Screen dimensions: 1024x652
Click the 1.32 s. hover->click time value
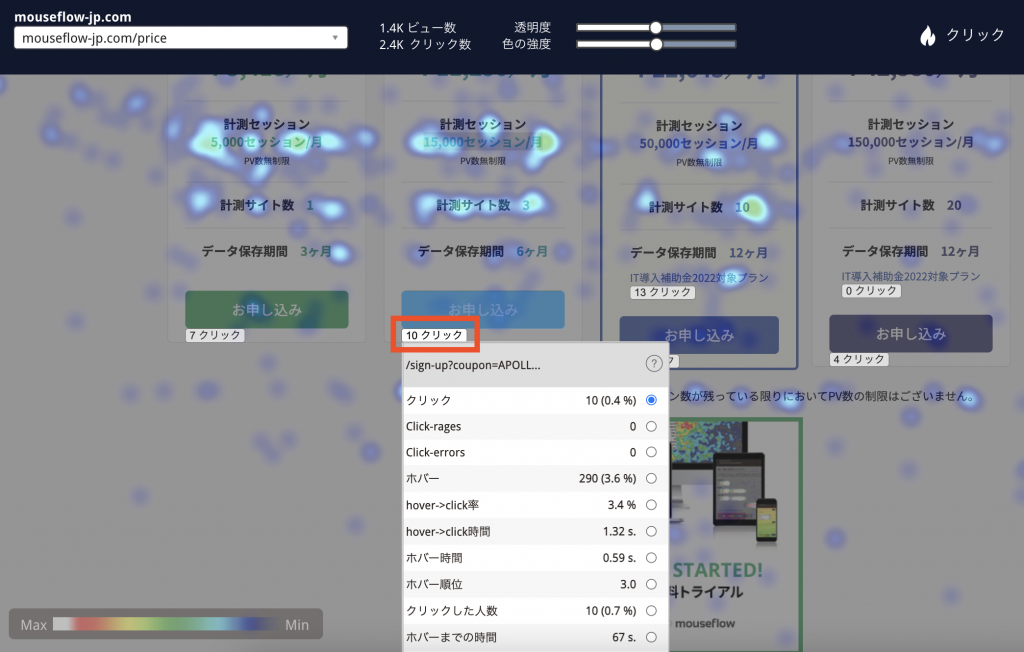619,531
